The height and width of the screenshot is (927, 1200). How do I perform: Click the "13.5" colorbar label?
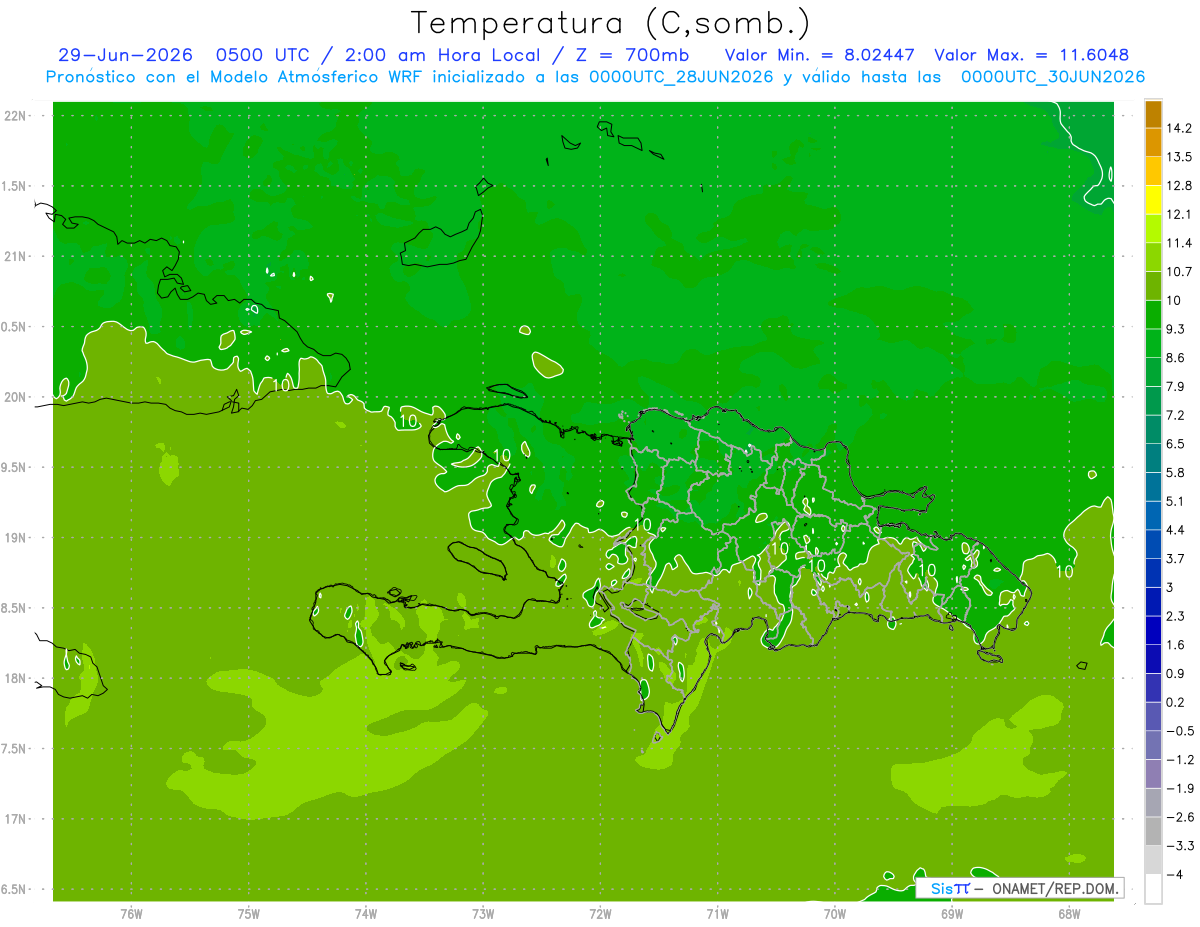[x=1178, y=157]
